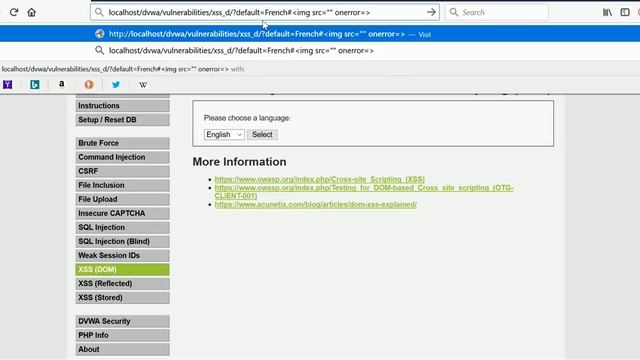
Task: Open the CSRF menu item
Action: pos(122,171)
